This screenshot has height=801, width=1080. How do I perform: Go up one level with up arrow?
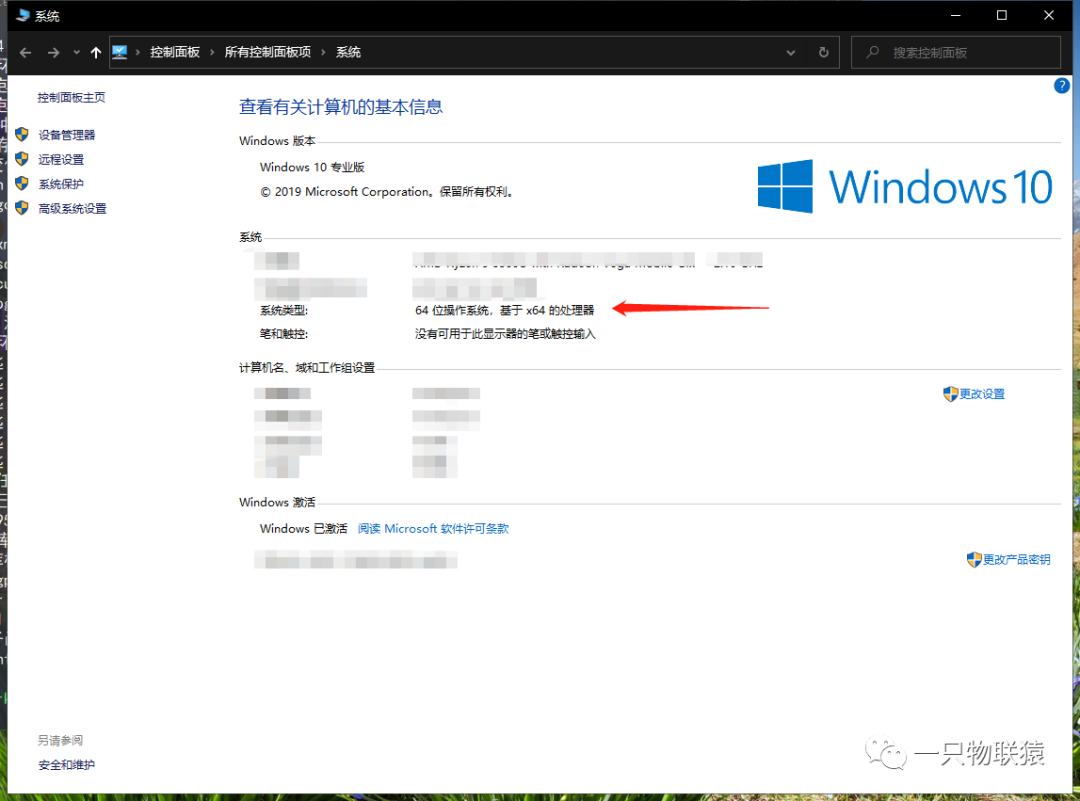pyautogui.click(x=96, y=52)
